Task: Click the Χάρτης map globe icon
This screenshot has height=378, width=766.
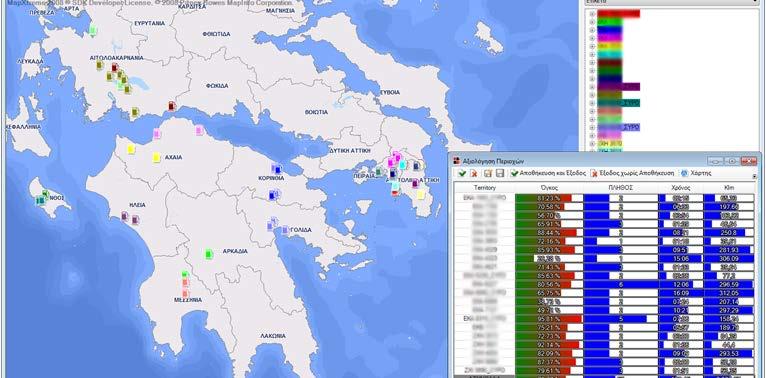Action: click(x=684, y=173)
